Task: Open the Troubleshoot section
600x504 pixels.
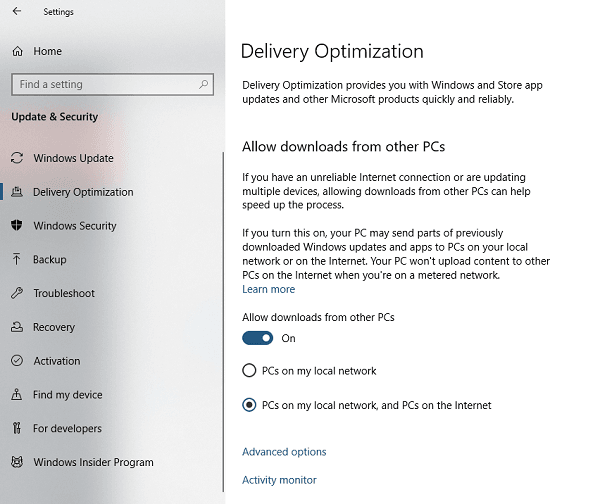Action: pyautogui.click(x=64, y=293)
